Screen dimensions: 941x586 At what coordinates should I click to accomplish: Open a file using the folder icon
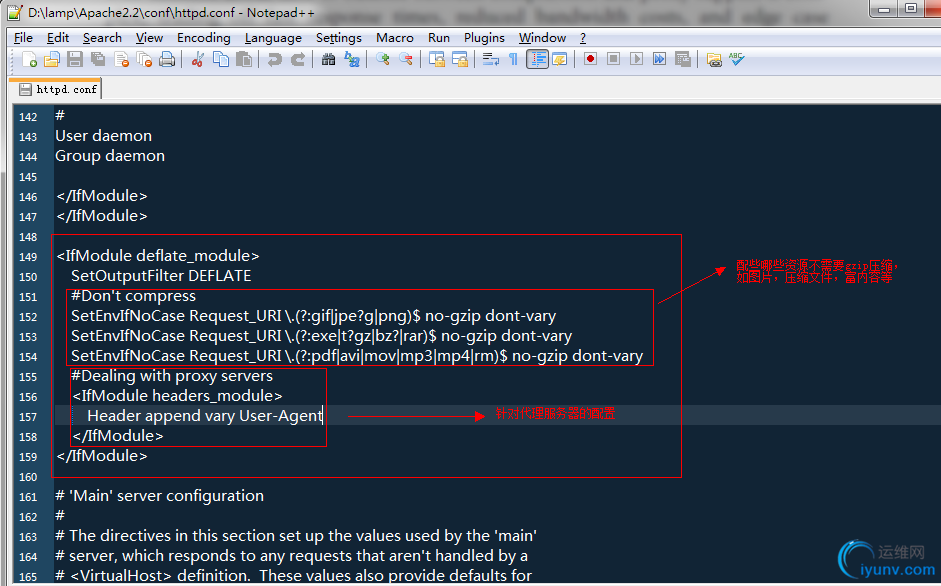point(52,59)
